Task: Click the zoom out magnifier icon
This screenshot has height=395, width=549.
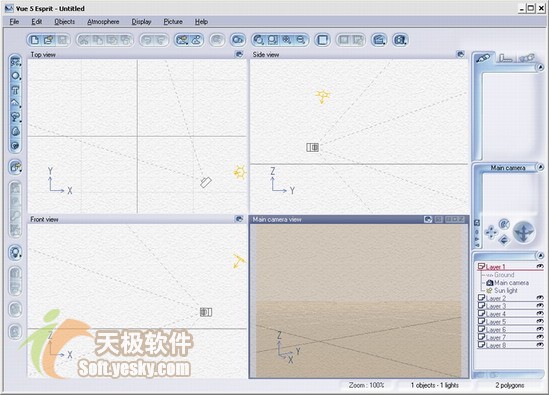Action: [x=301, y=40]
